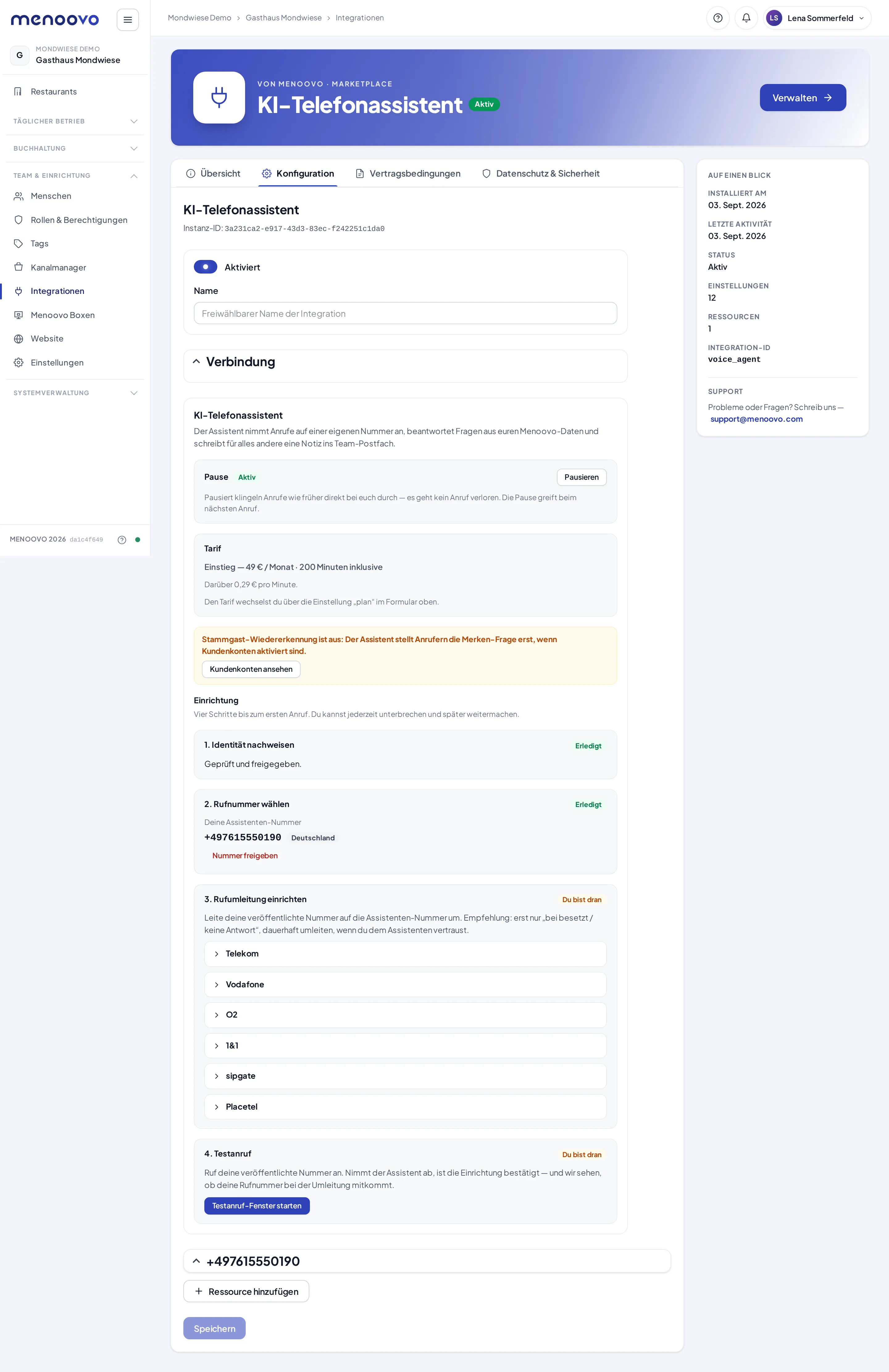Toggle the Aktiviert switch off
Screen dimensions: 889x1372
coord(205,267)
